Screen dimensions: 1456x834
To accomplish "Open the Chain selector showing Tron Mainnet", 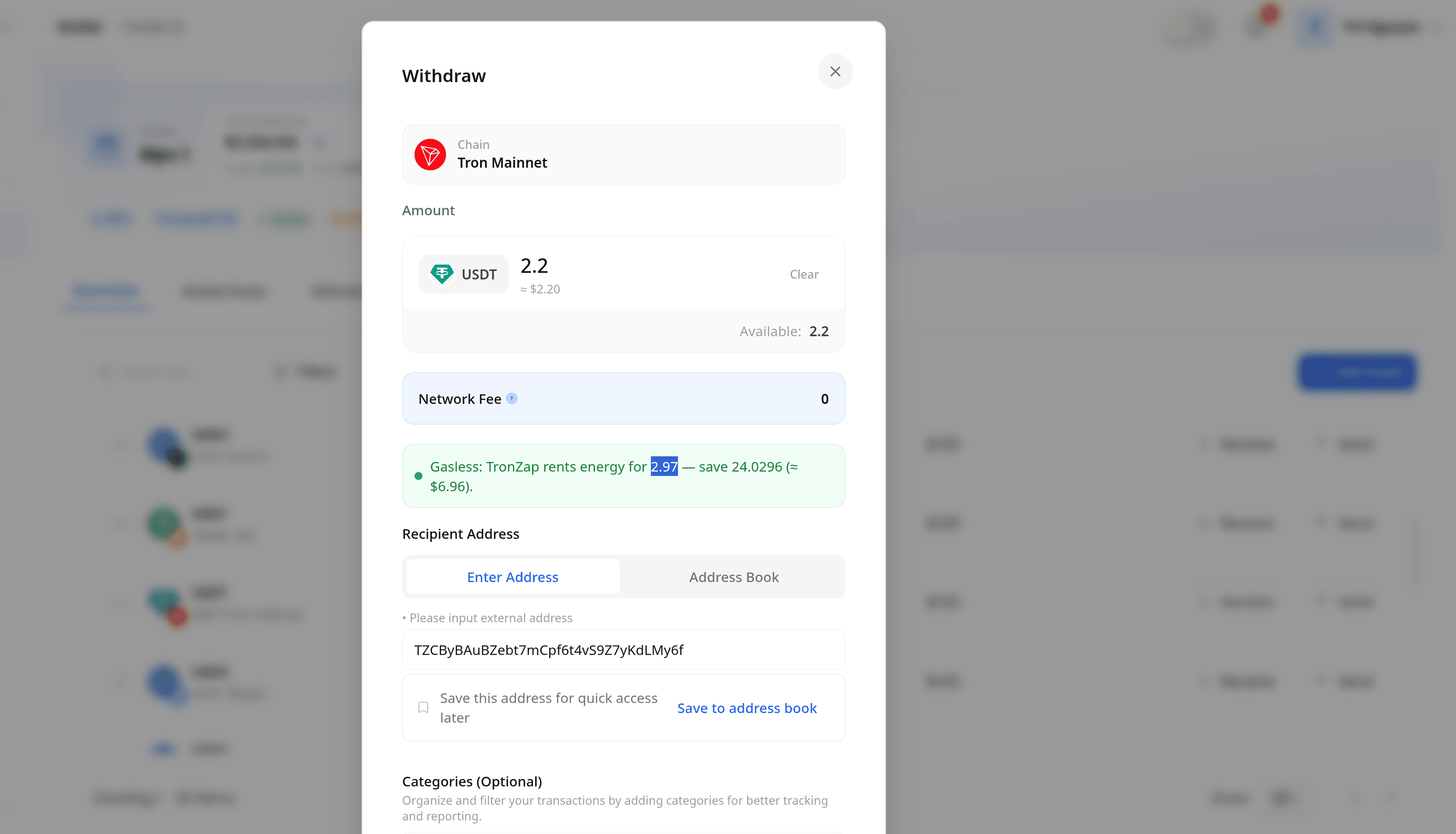I will click(623, 154).
